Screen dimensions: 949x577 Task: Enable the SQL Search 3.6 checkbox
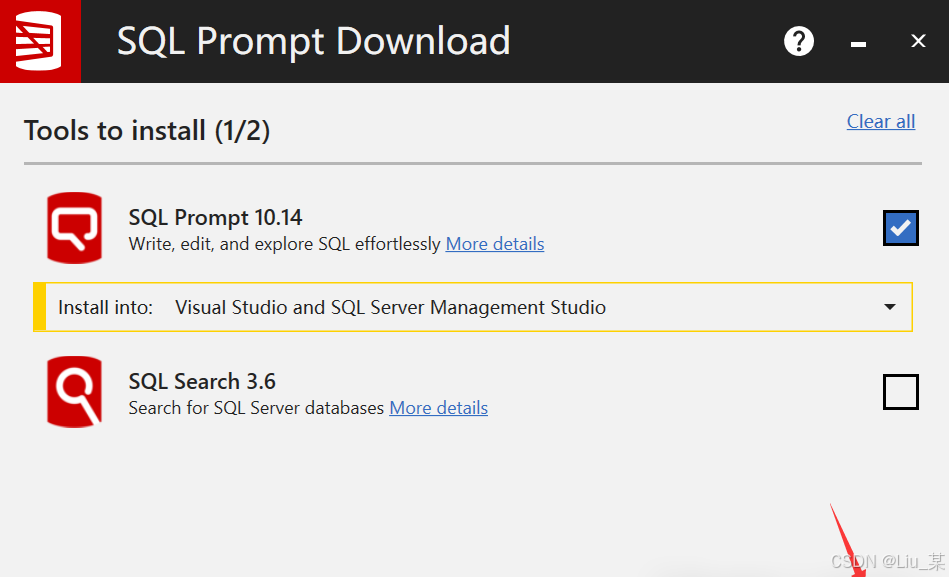coord(900,391)
